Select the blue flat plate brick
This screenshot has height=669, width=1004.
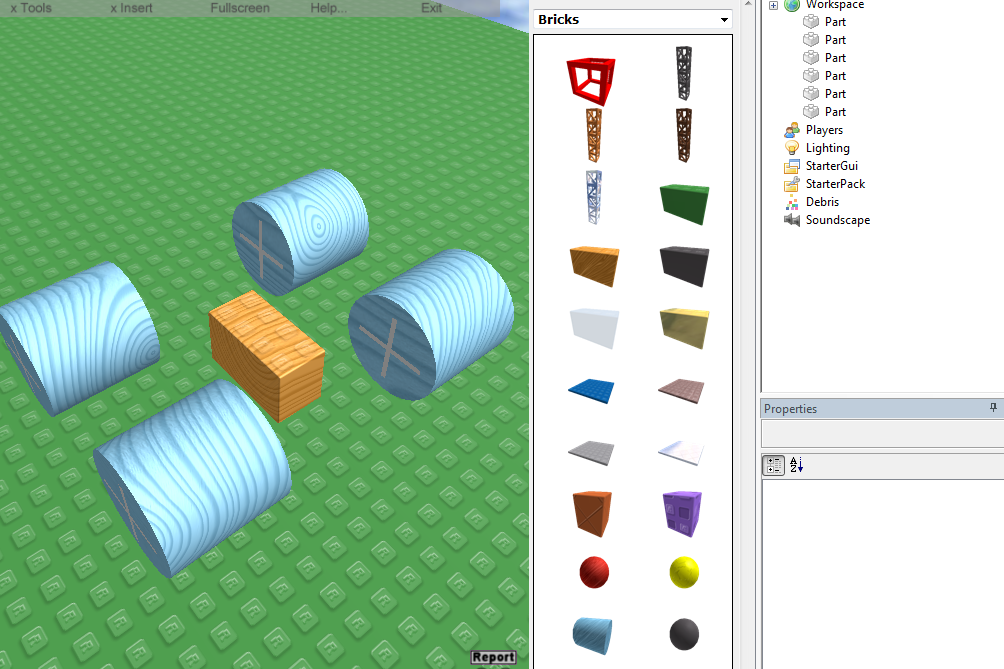click(594, 389)
